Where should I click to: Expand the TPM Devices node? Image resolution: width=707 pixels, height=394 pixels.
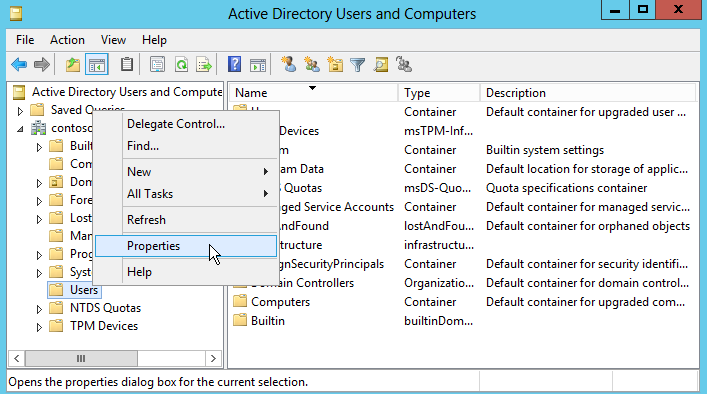point(39,327)
